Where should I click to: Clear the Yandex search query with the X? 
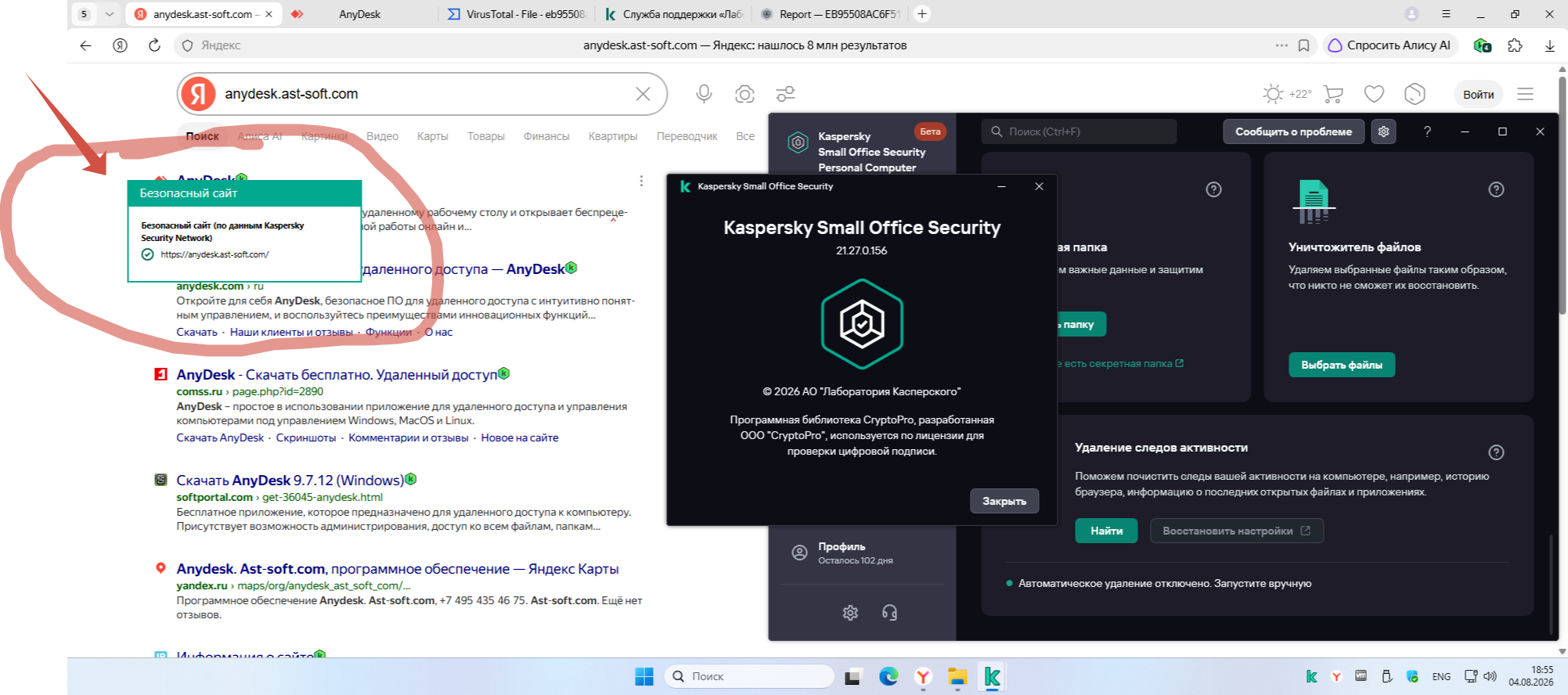tap(643, 94)
